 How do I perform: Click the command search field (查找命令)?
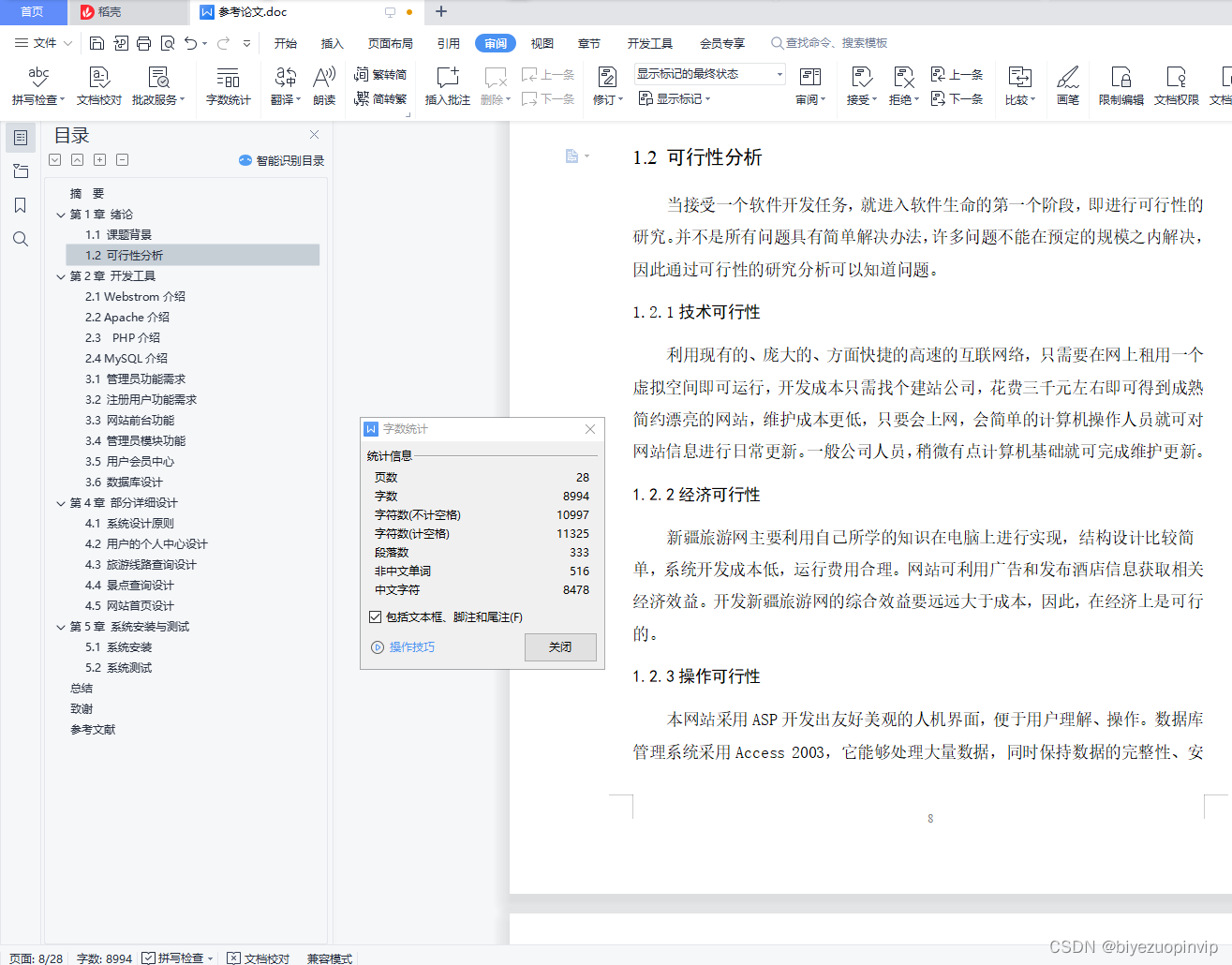point(829,43)
